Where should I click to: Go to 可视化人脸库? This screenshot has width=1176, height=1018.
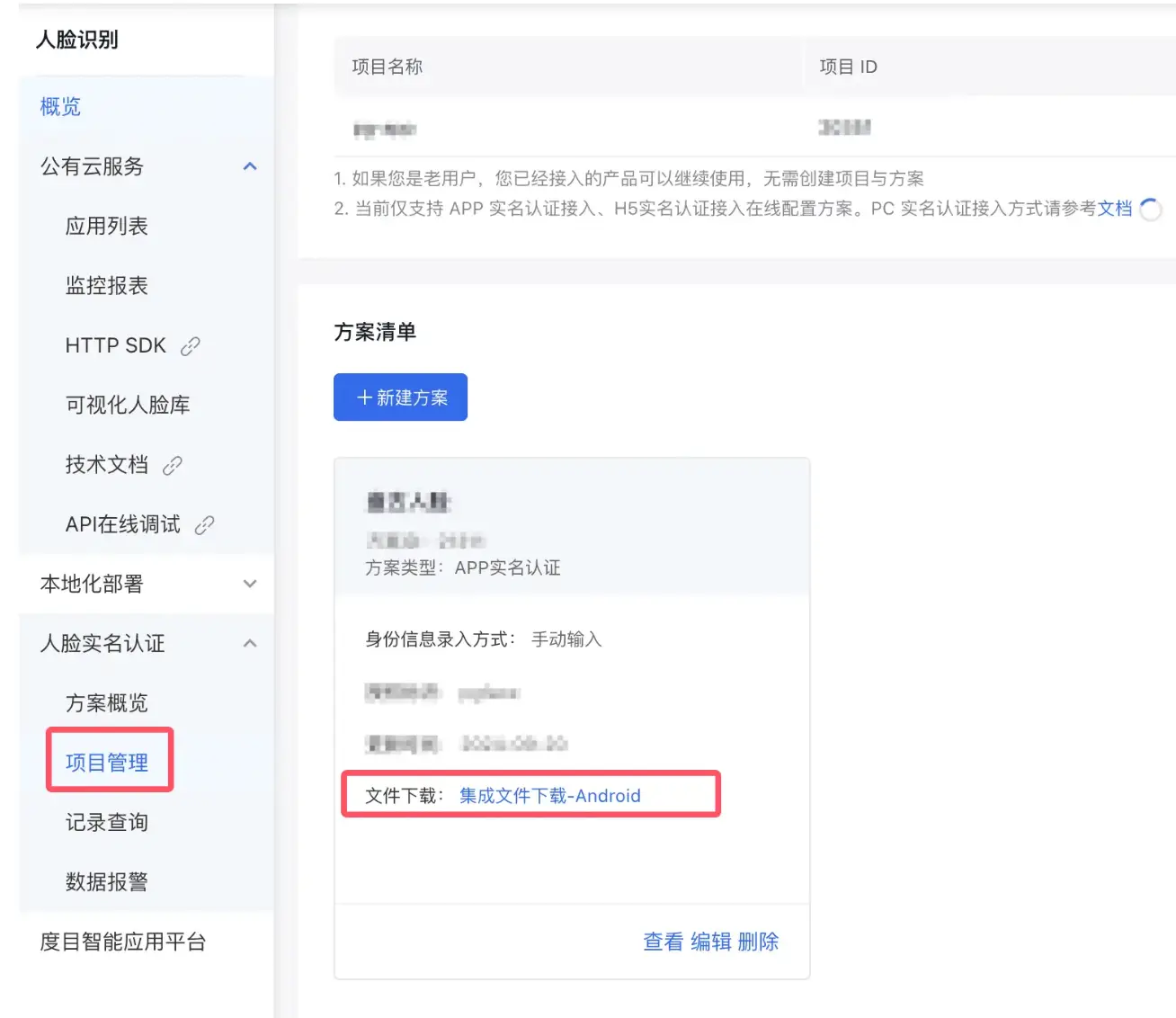coord(127,406)
